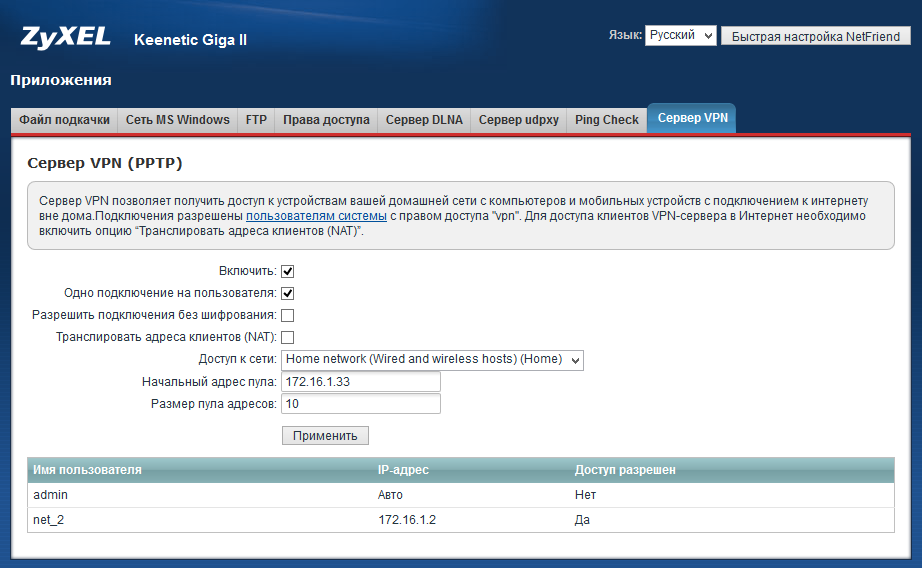Image resolution: width=922 pixels, height=568 pixels.
Task: Open the Ping Check tab
Action: tap(607, 120)
